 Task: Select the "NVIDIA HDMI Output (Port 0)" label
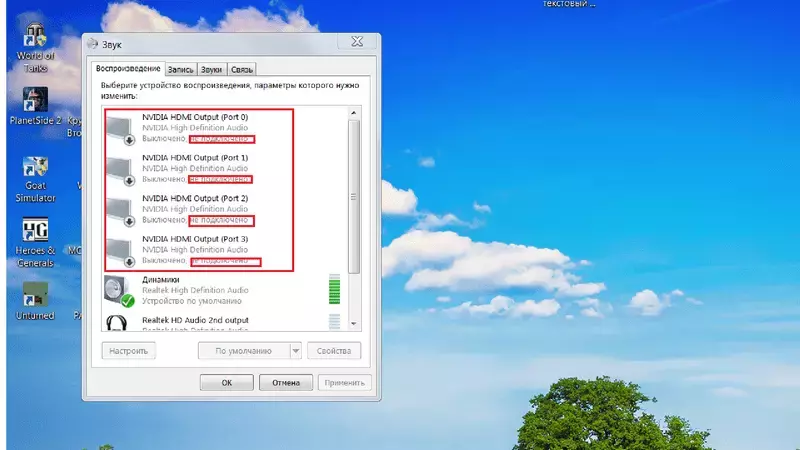pos(195,117)
